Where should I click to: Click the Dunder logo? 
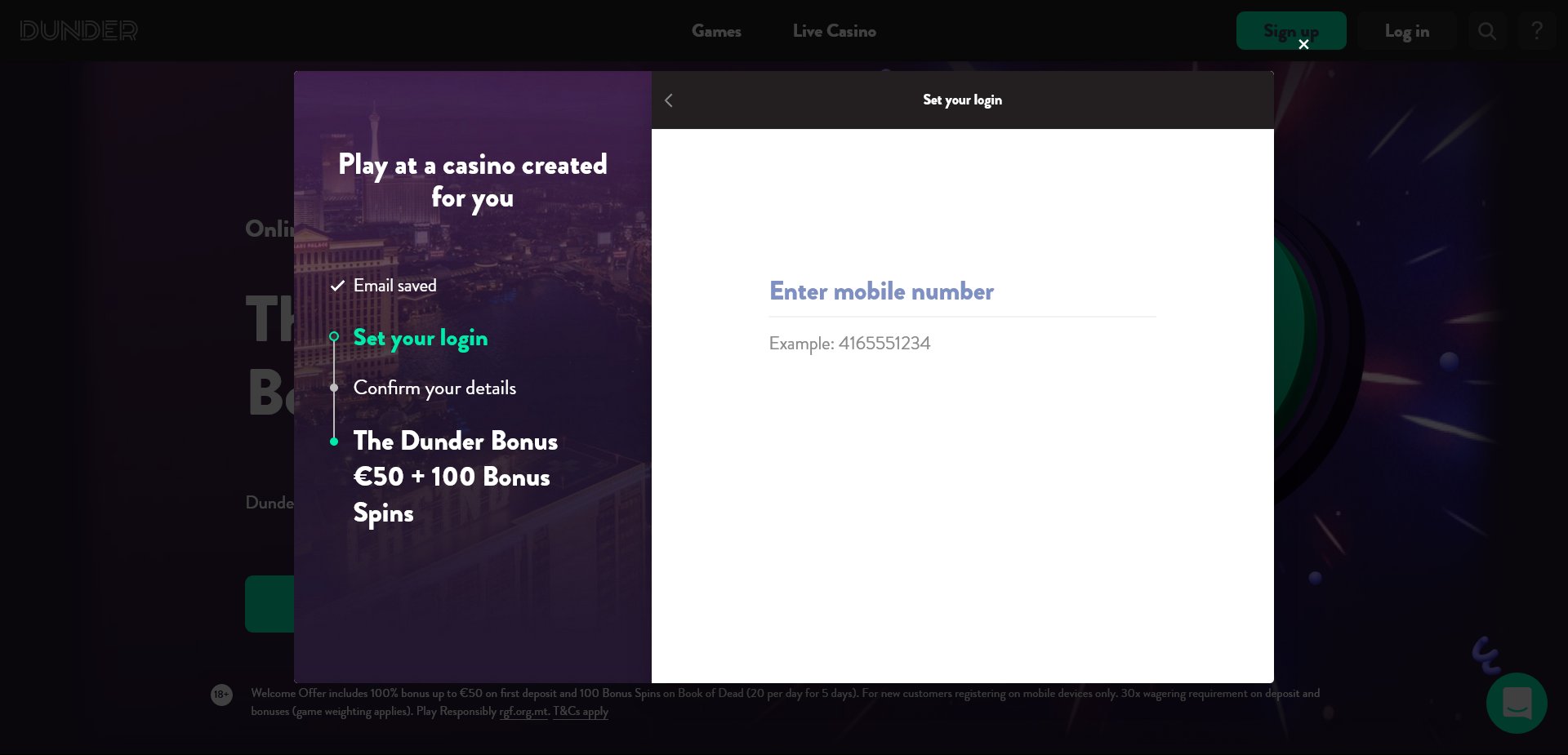pyautogui.click(x=78, y=31)
